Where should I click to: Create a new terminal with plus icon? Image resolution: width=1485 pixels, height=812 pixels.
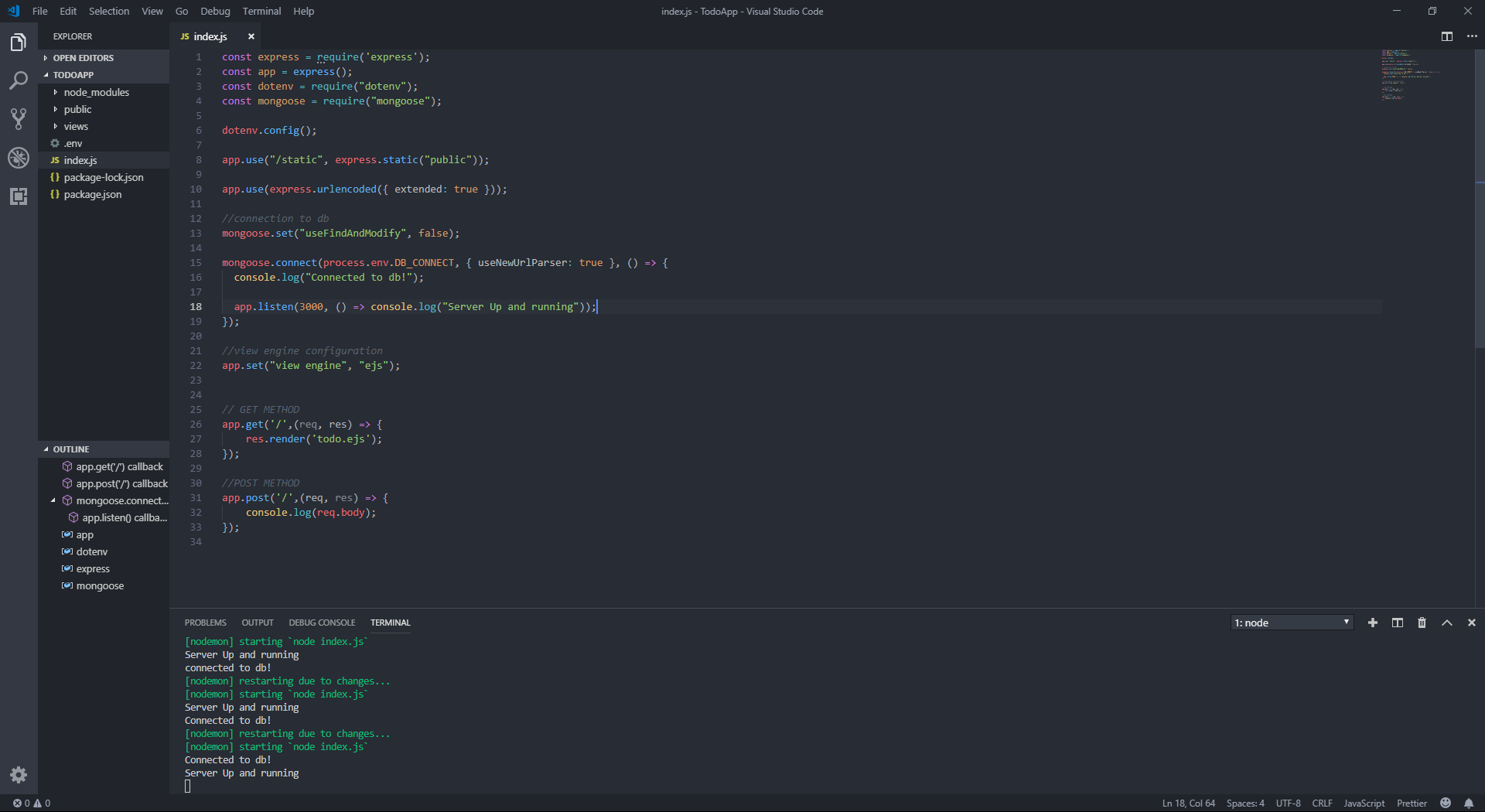[1373, 623]
